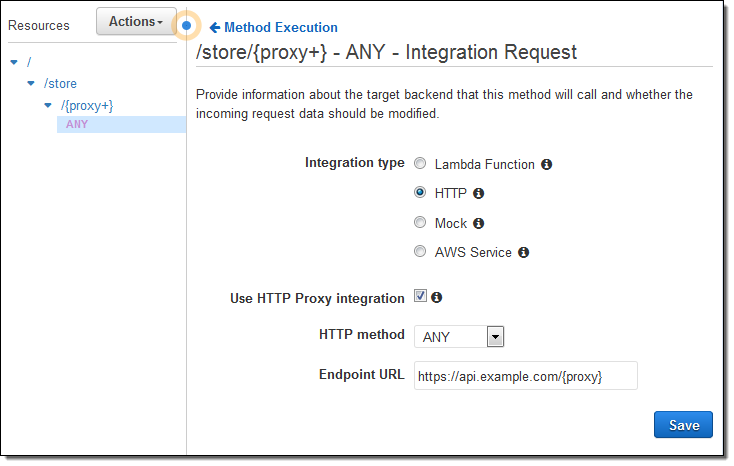This screenshot has width=734, height=466.
Task: Collapse the /store resource arrow
Action: (32, 84)
